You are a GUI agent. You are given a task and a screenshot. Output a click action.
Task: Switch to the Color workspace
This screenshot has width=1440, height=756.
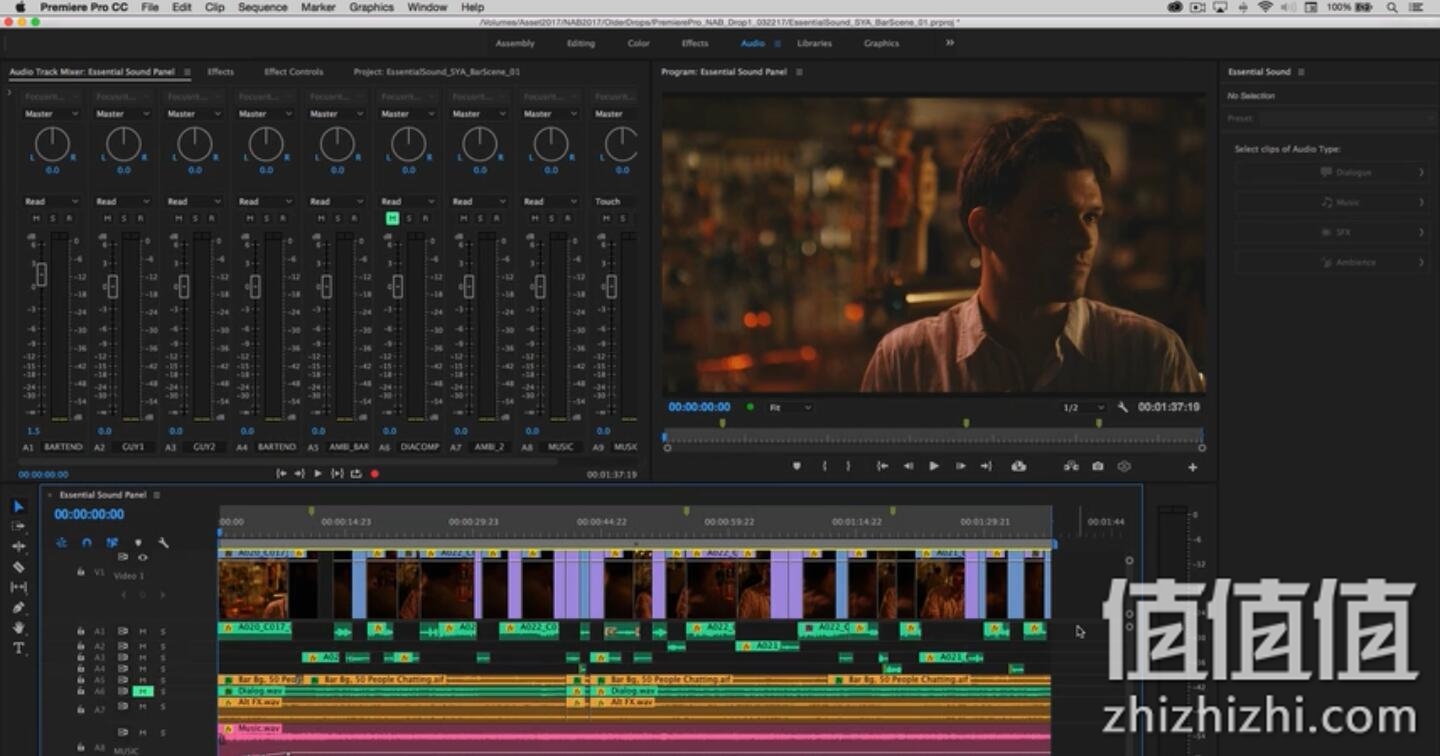click(x=638, y=43)
